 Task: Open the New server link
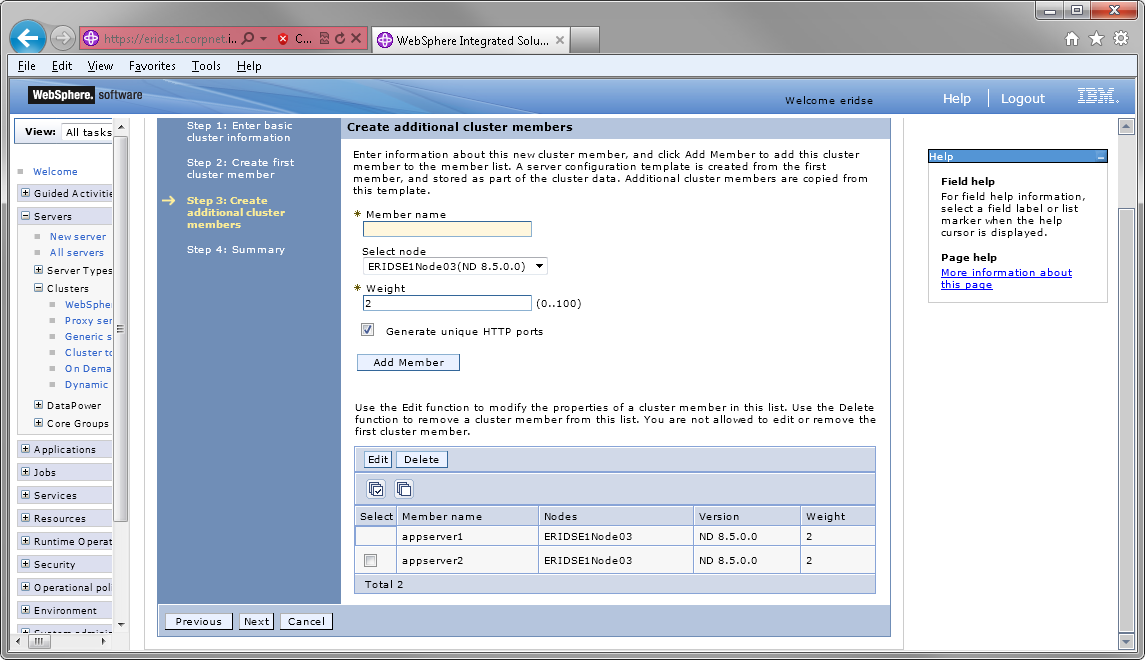tap(78, 237)
